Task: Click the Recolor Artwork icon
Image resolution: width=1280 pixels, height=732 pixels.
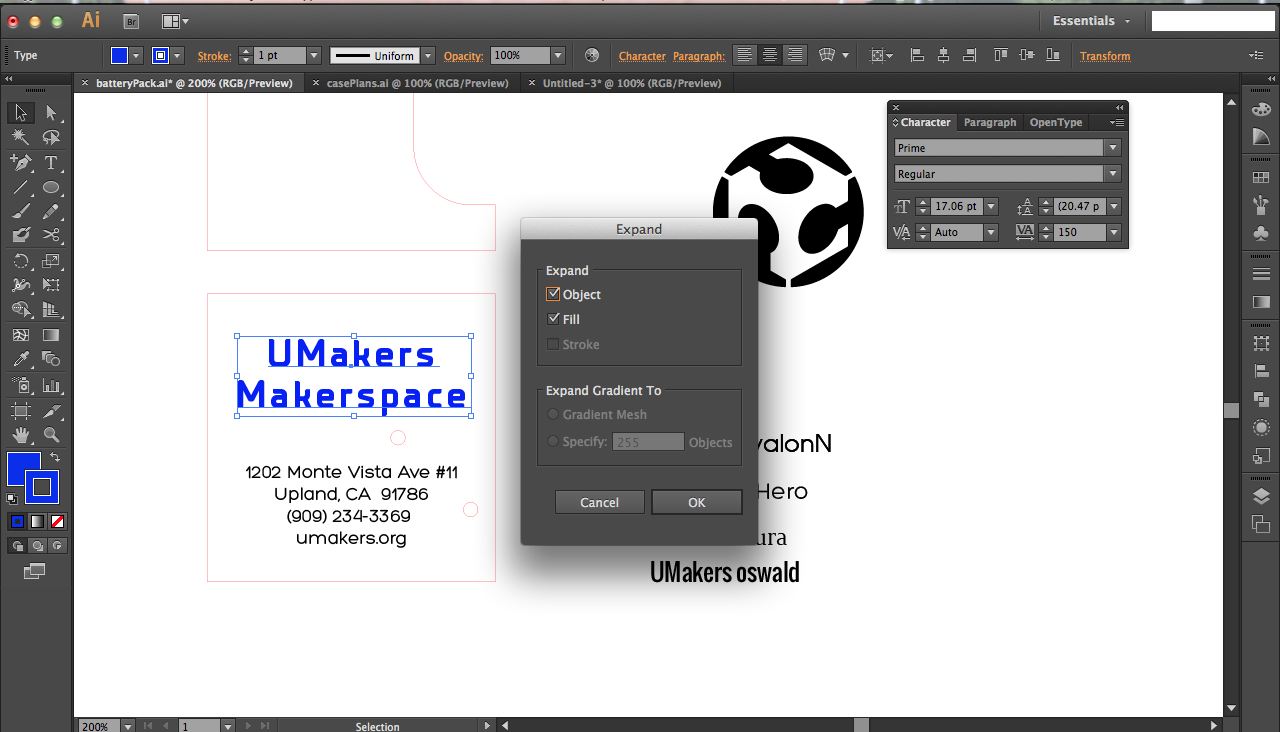Action: (592, 56)
